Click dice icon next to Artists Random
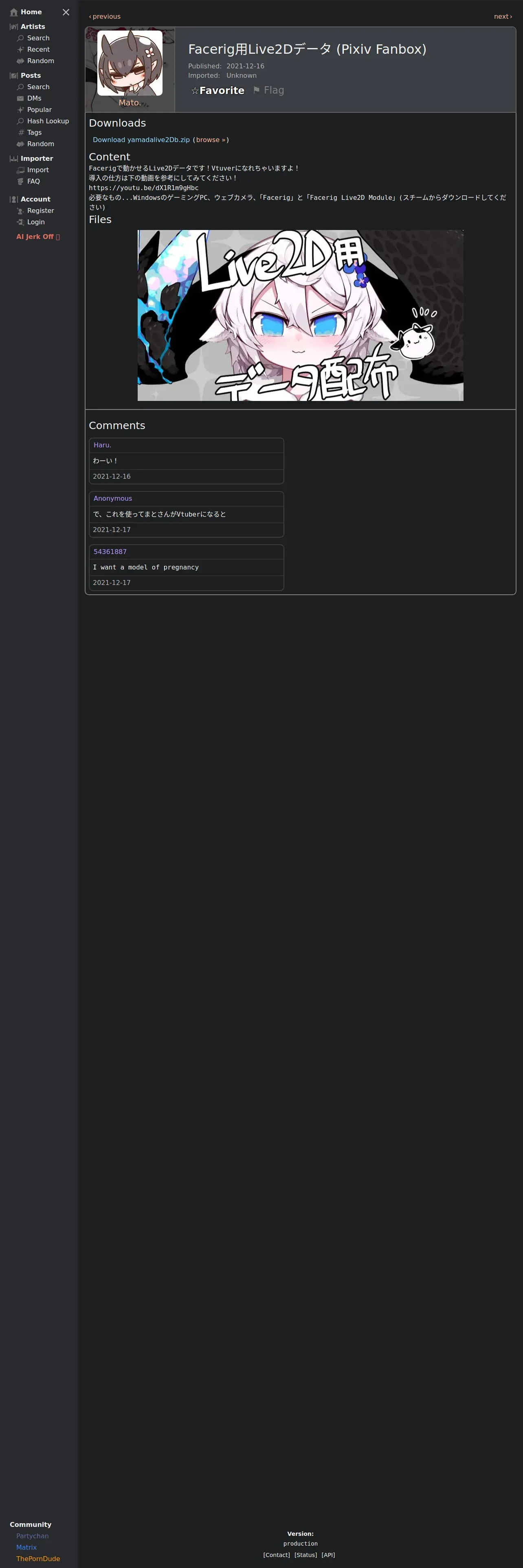Viewport: 523px width, 1568px height. click(x=21, y=61)
